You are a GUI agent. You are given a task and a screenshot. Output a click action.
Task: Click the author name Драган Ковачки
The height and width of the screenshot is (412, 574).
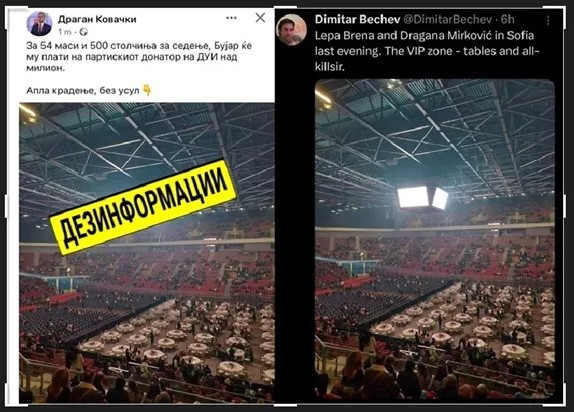[x=97, y=19]
